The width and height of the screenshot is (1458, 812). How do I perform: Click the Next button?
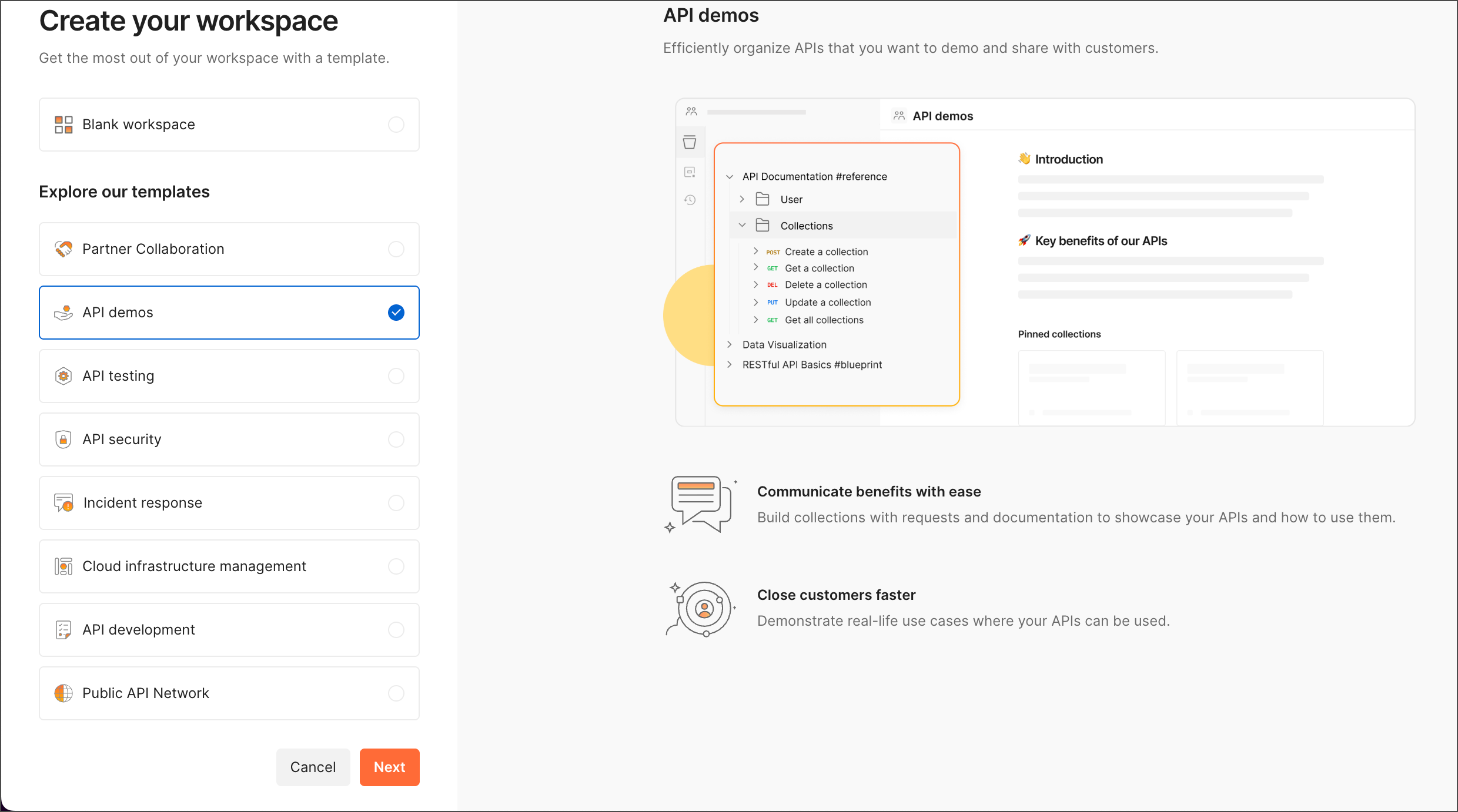tap(389, 767)
